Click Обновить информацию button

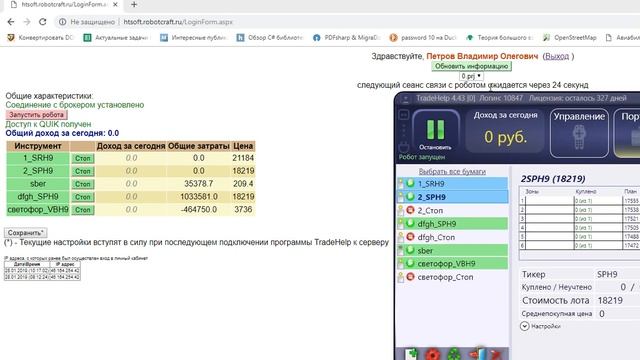471,66
